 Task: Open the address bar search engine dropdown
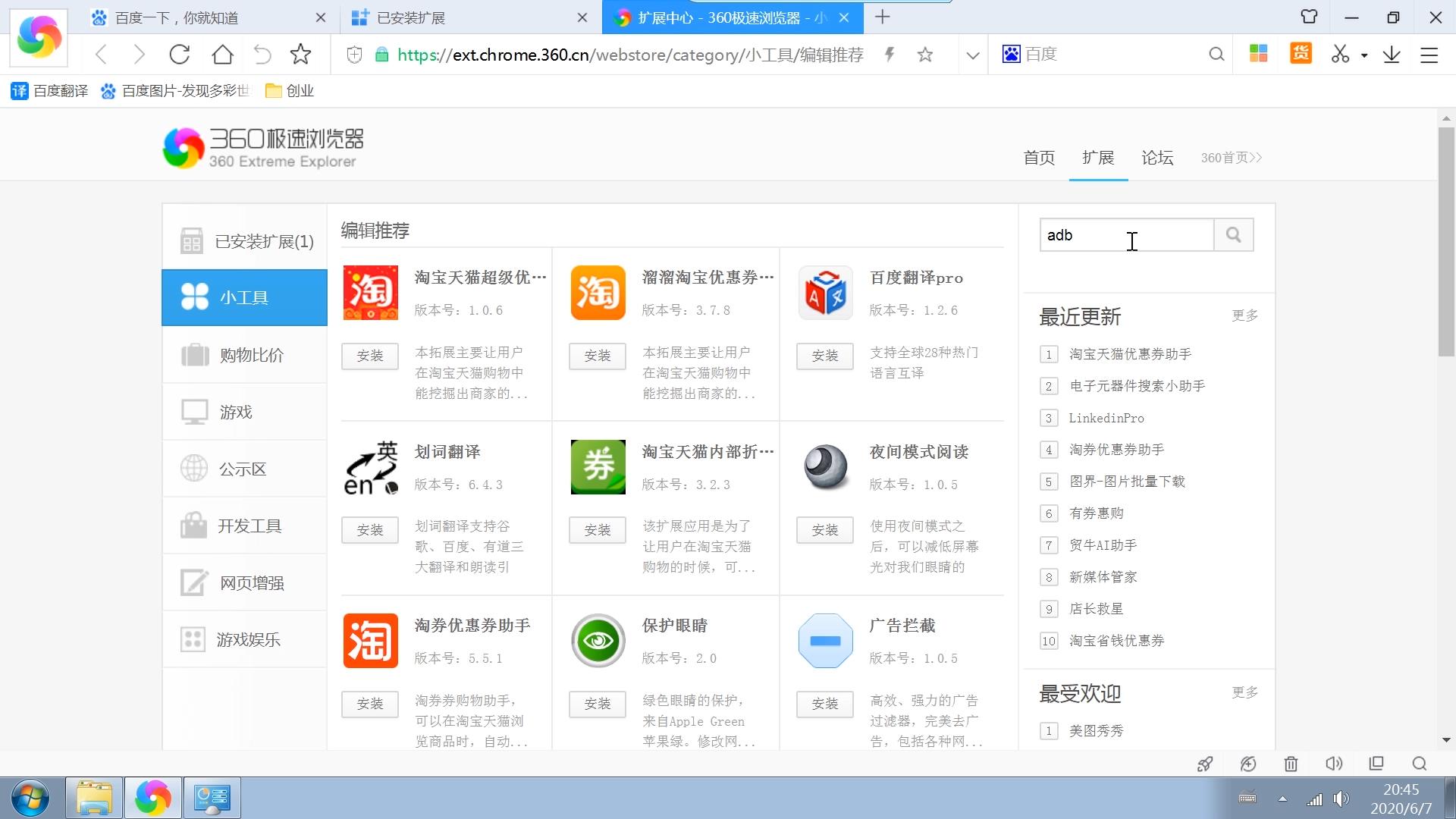pos(973,54)
